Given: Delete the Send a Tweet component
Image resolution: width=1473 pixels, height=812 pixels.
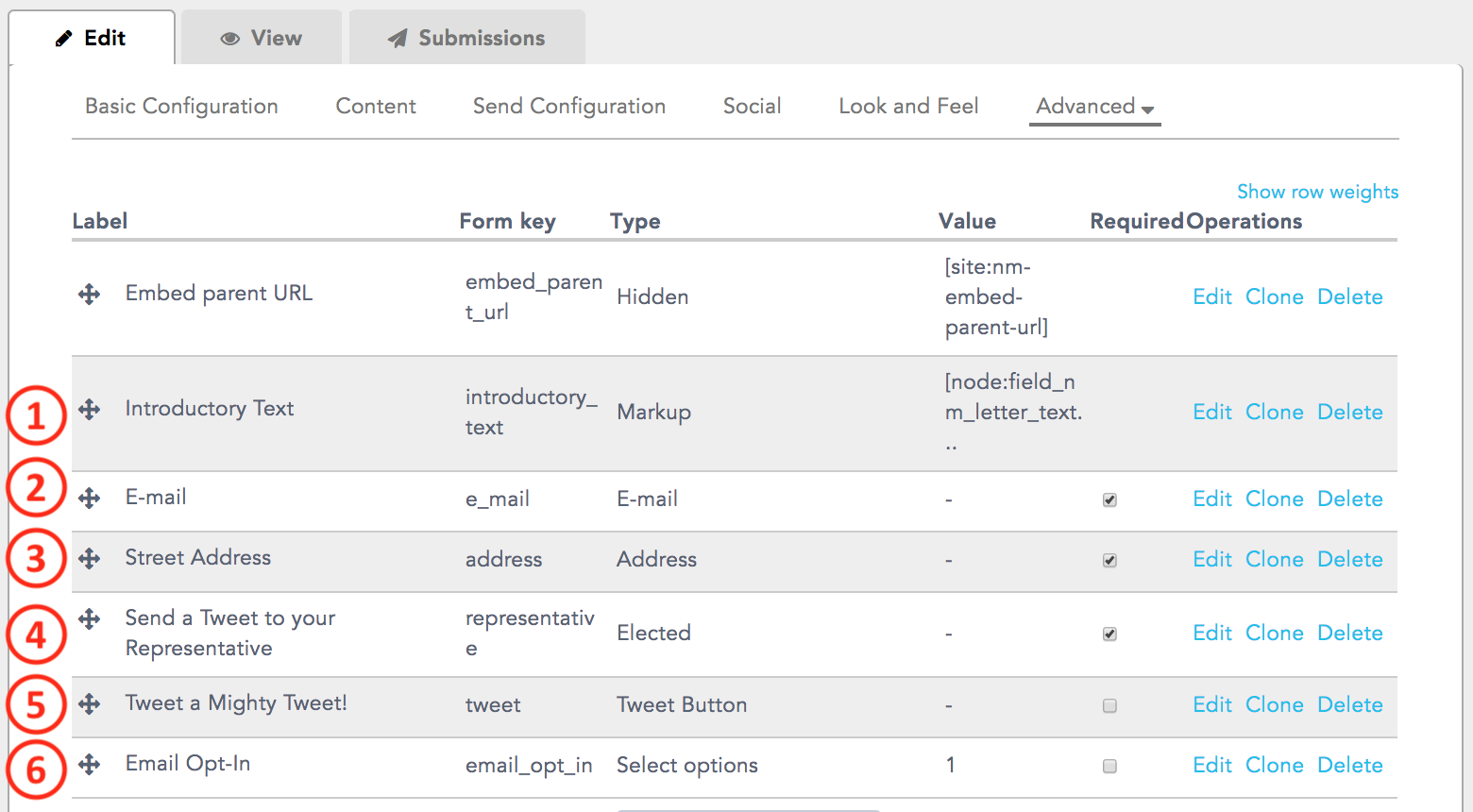Looking at the screenshot, I should pos(1350,633).
